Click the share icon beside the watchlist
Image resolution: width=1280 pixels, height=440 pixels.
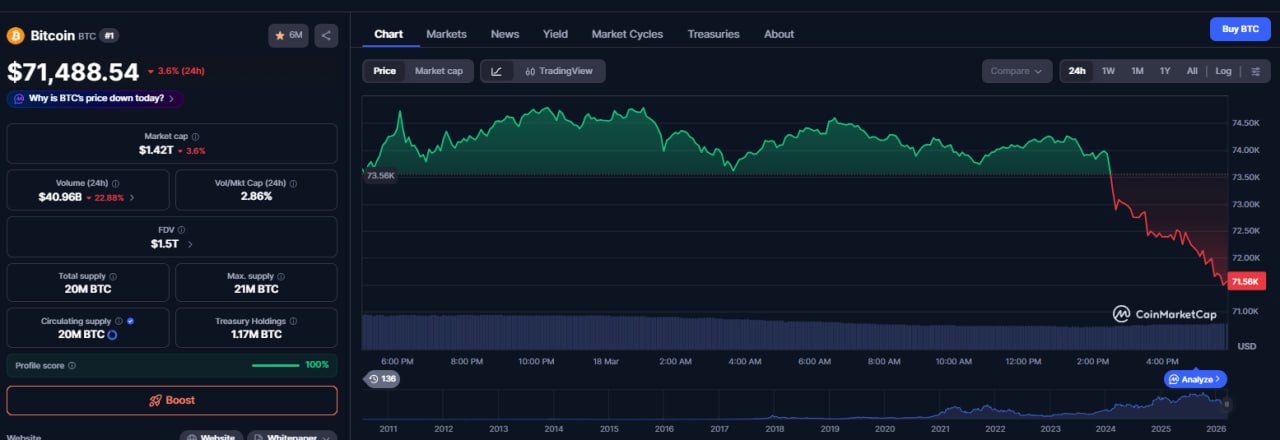326,36
